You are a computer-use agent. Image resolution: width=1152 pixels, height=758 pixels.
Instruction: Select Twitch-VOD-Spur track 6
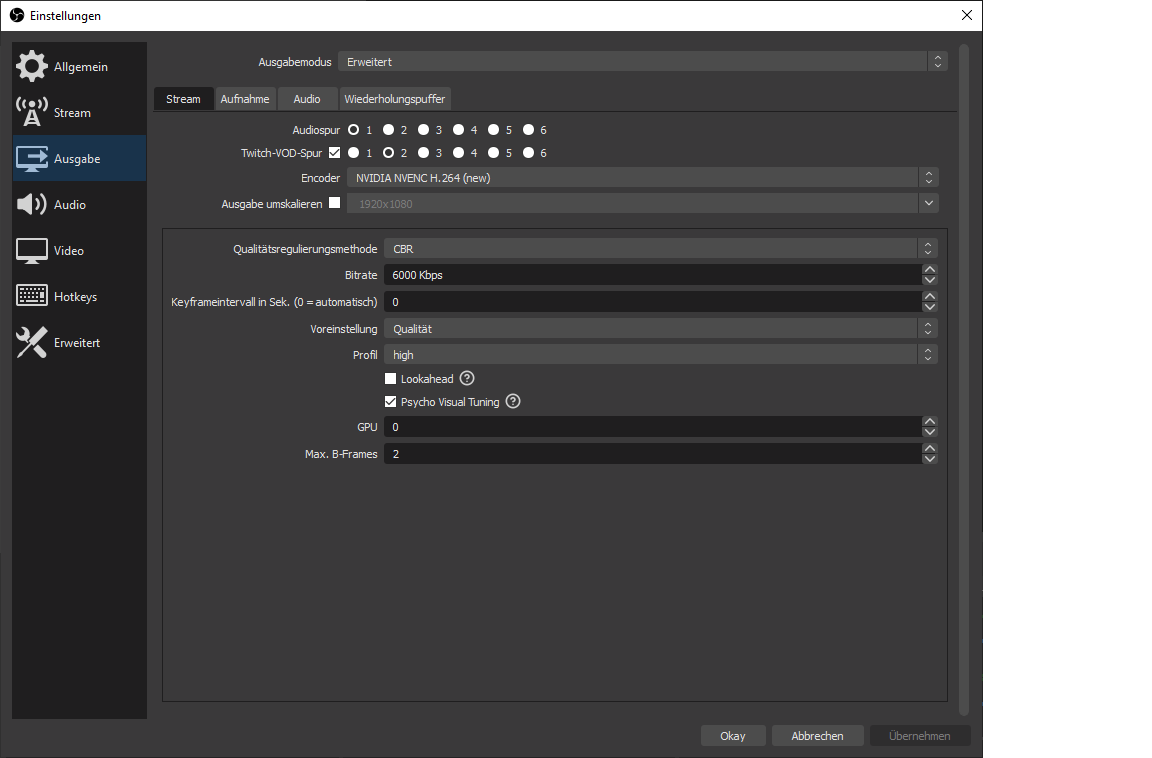pos(528,153)
